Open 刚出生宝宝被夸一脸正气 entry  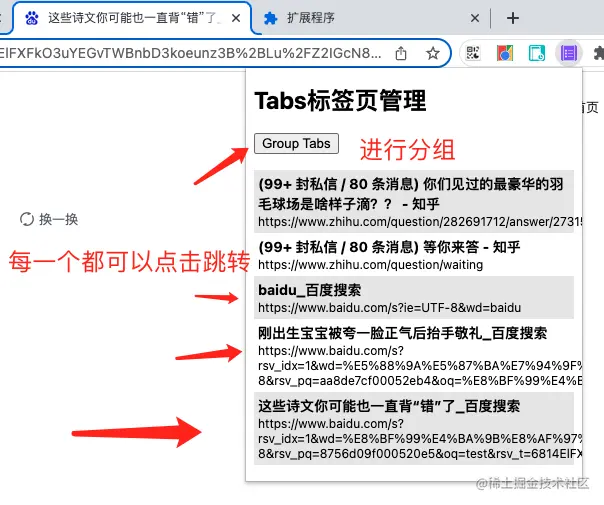click(414, 355)
